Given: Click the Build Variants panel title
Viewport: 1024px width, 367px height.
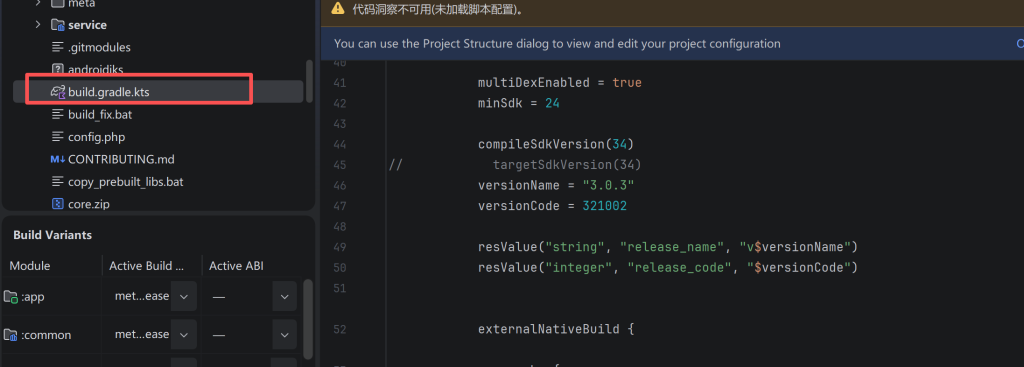Looking at the screenshot, I should point(52,235).
